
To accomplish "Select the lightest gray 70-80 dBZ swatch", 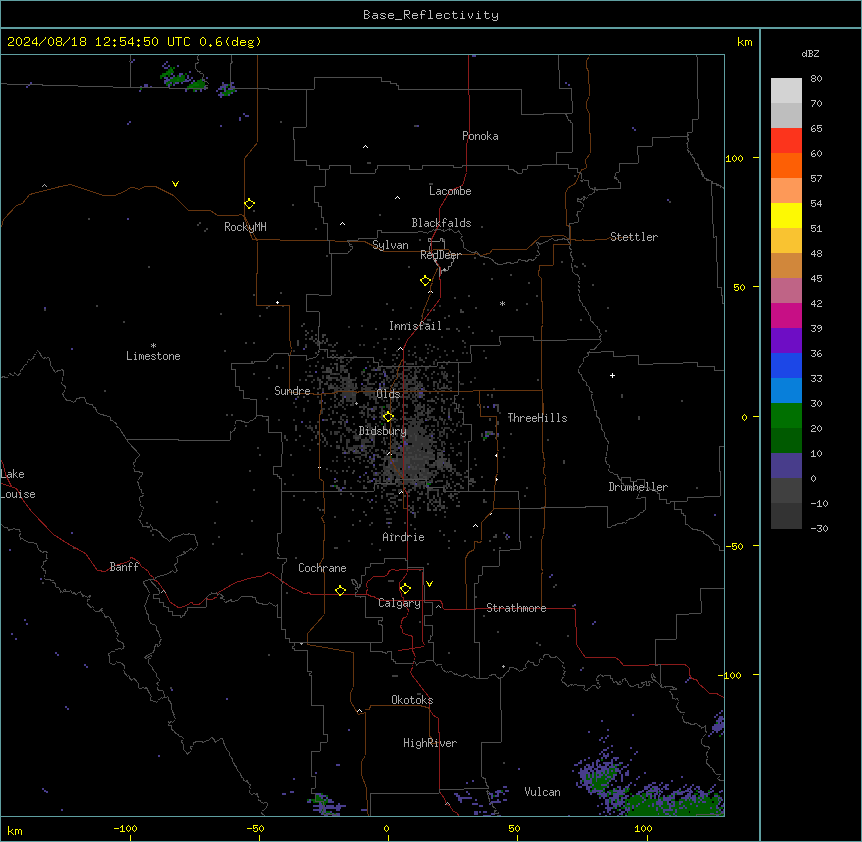I will pos(786,91).
